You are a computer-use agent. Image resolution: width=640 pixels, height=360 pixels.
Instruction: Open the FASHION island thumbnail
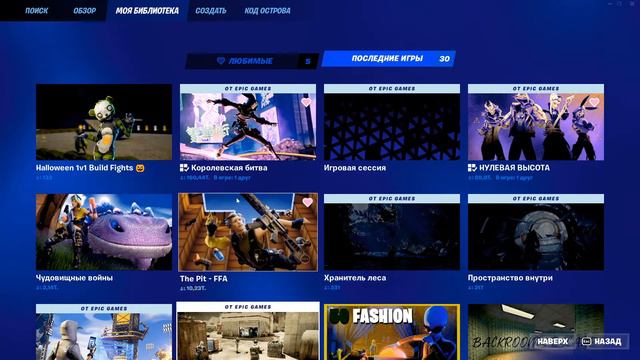(x=392, y=332)
